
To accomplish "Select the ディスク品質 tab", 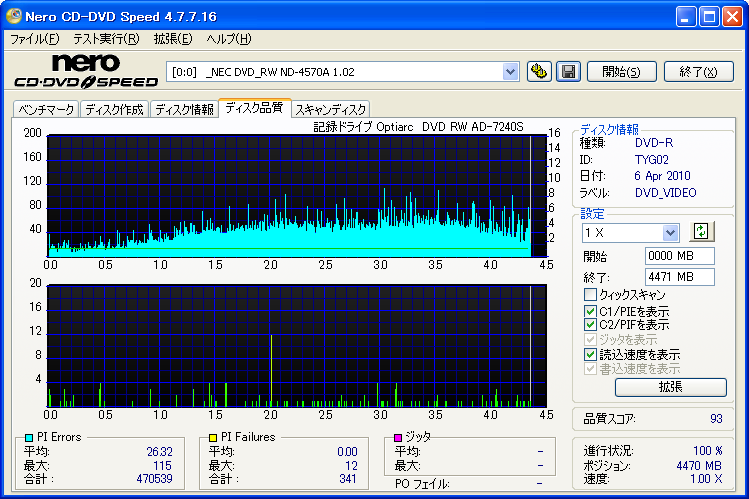I will (254, 107).
